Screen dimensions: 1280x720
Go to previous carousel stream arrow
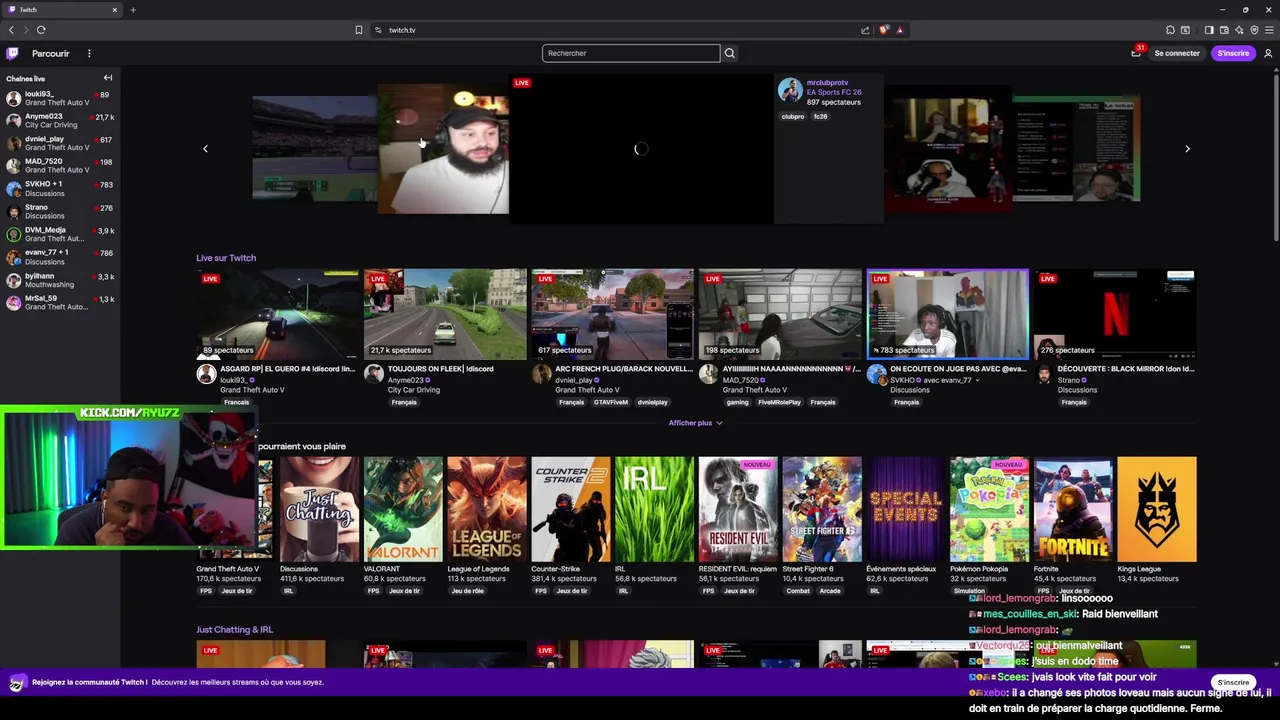(205, 149)
